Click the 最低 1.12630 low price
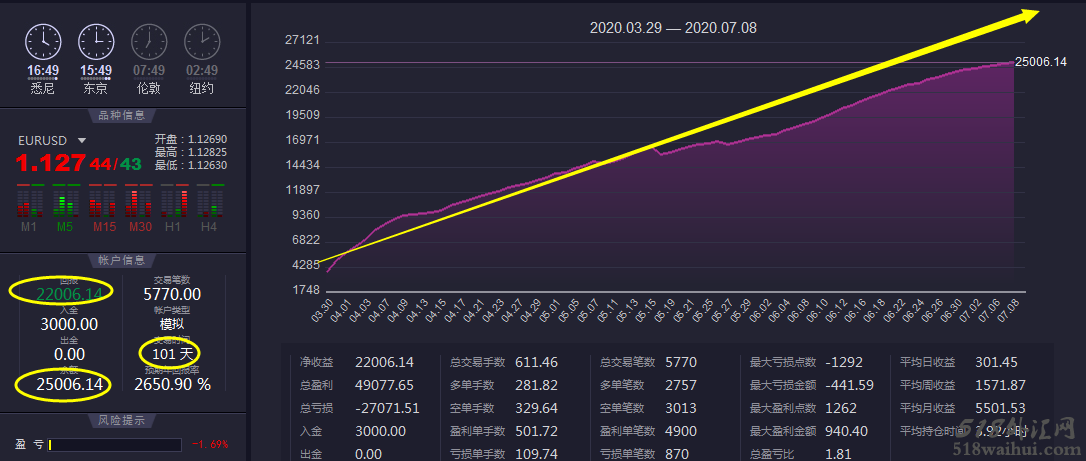The height and width of the screenshot is (461, 1086). coord(191,165)
